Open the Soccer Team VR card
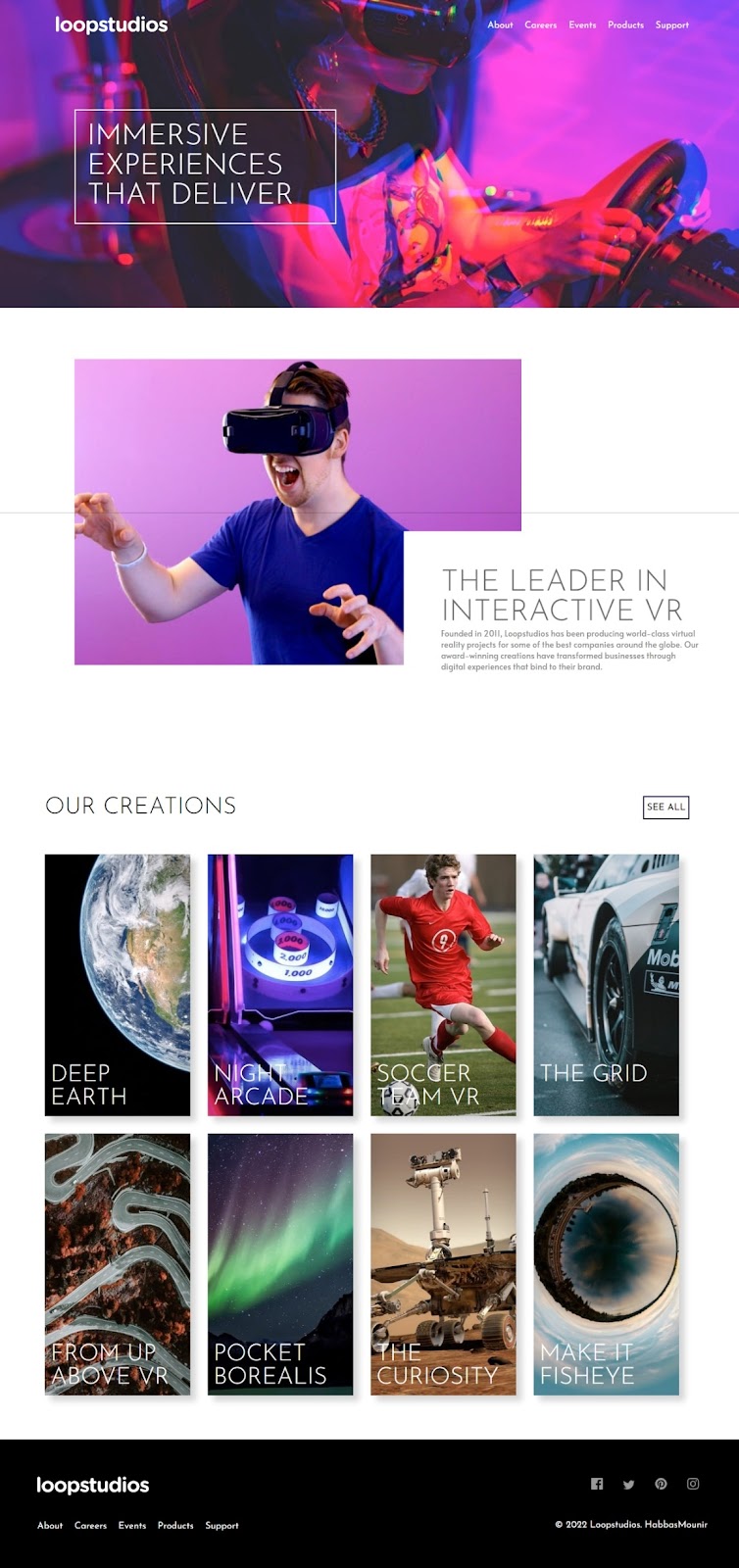The width and height of the screenshot is (739, 1568). pos(443,985)
